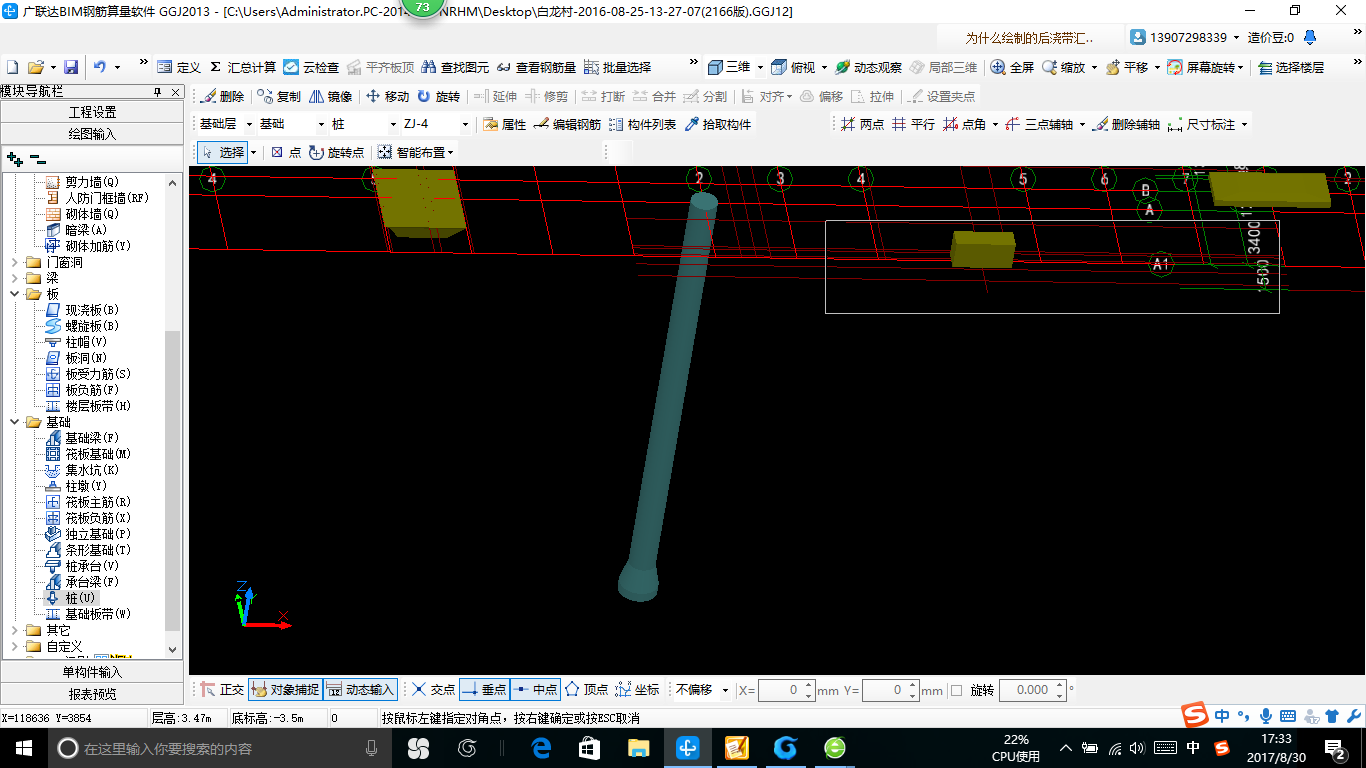The height and width of the screenshot is (768, 1366).
Task: Click the 选择 select mode button
Action: [223, 152]
